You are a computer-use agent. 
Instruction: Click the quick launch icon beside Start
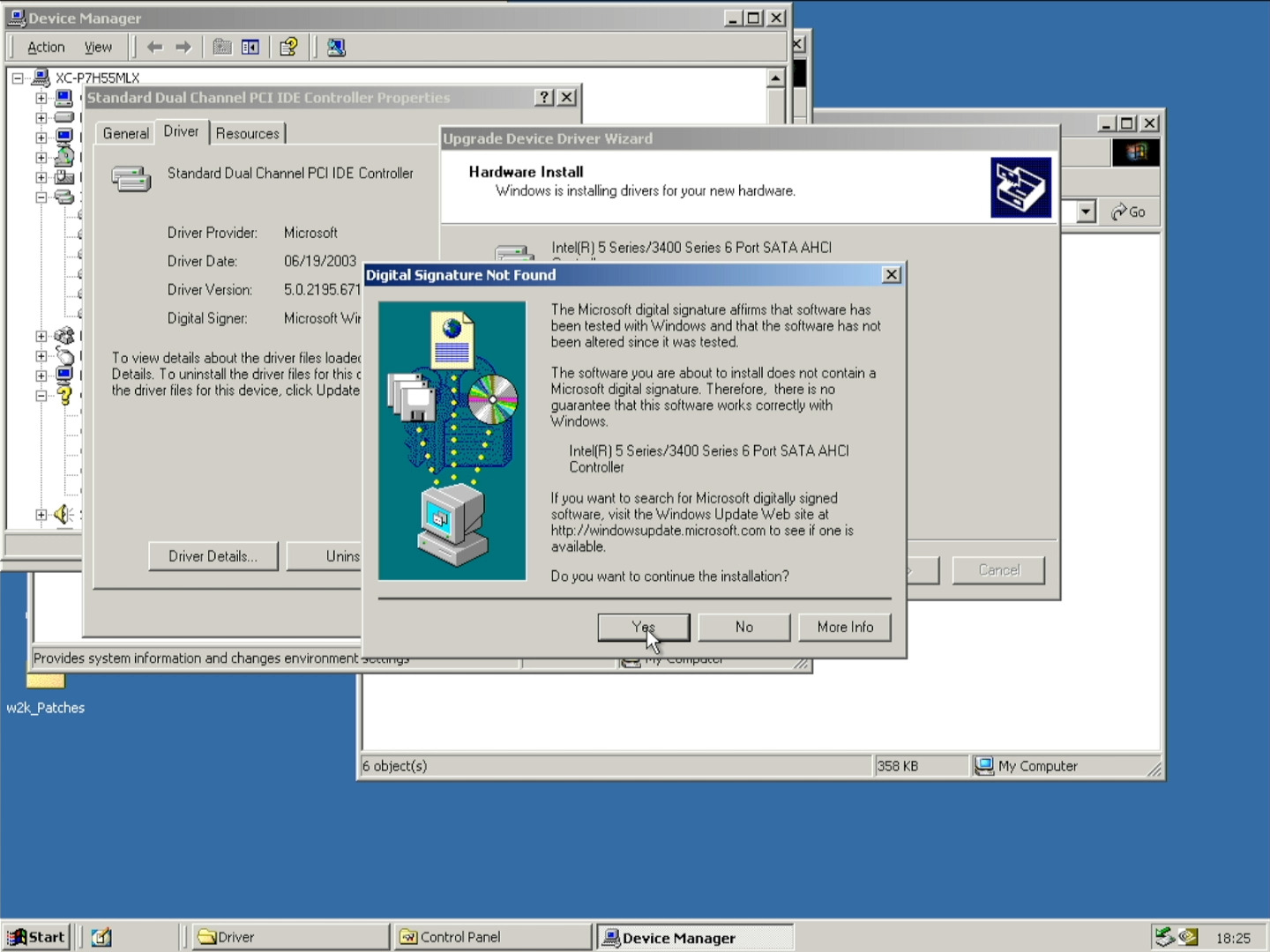pos(101,937)
